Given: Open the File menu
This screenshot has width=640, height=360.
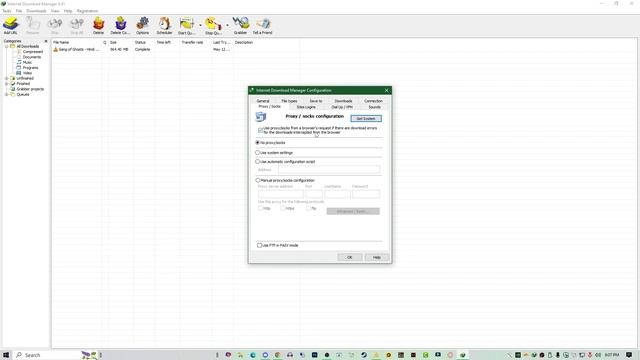Looking at the screenshot, I should coord(19,11).
